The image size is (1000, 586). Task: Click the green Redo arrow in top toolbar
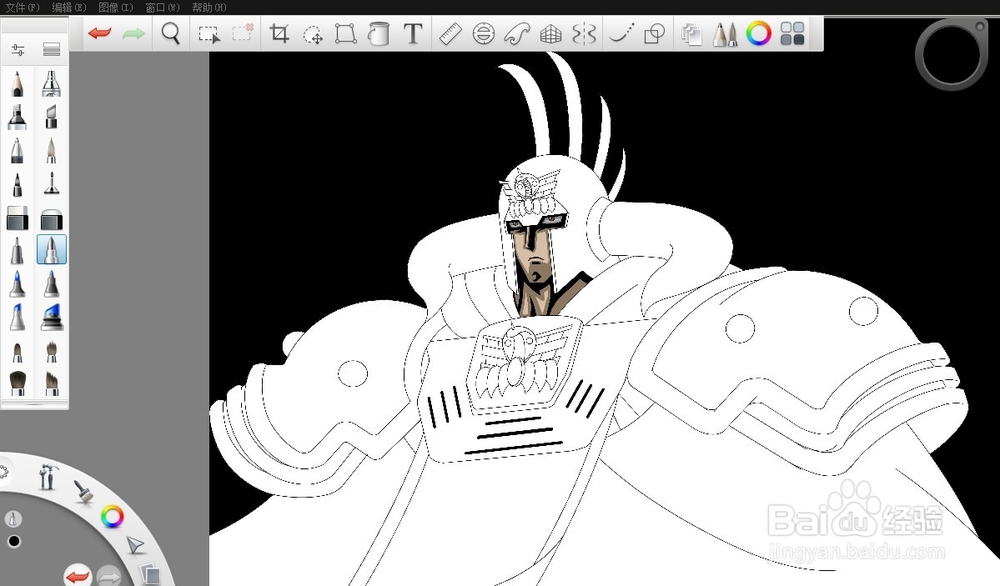coord(133,33)
